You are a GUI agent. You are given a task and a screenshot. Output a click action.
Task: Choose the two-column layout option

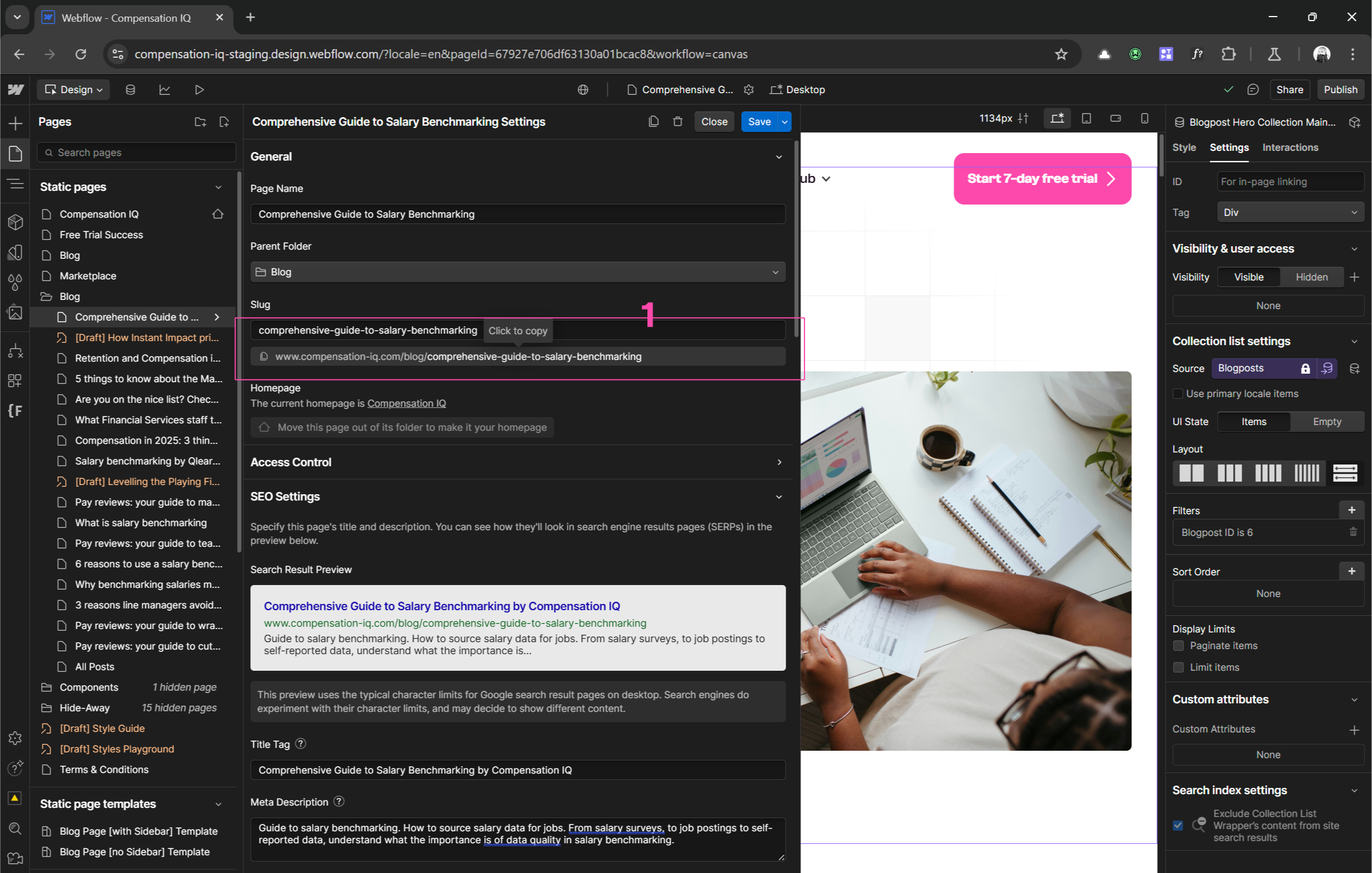click(1191, 473)
